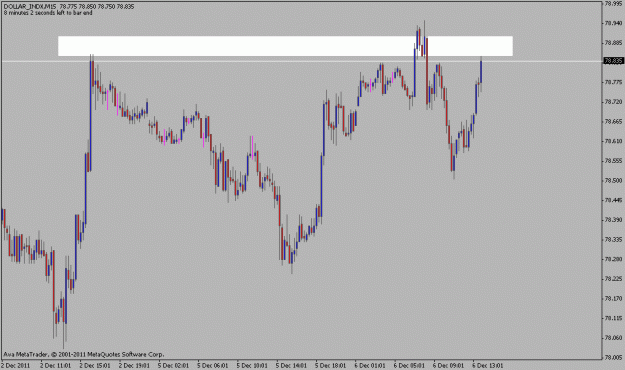This screenshot has height=370, width=625.
Task: Click the 78.060 price axis label
Action: [613, 338]
